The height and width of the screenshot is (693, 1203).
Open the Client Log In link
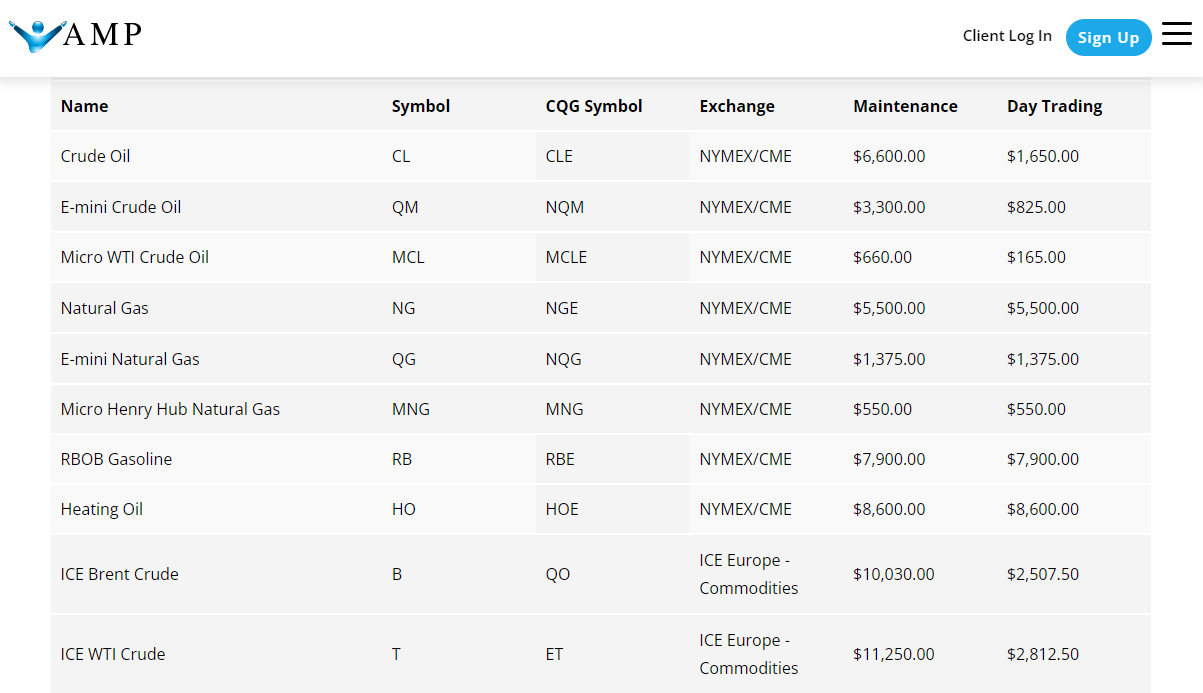point(1006,36)
